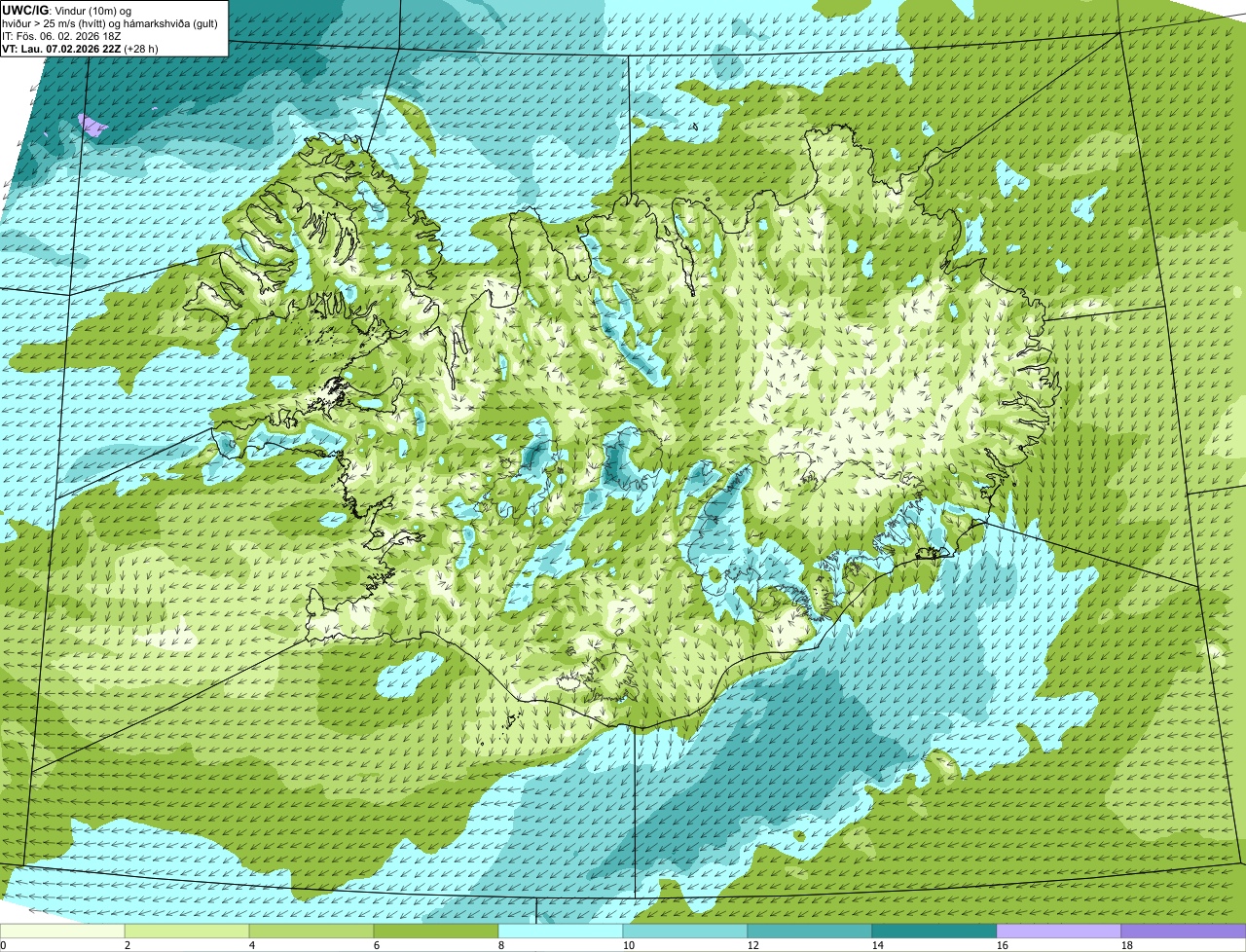Click the dark teal 14–16 m/s legend swatch

click(x=934, y=932)
